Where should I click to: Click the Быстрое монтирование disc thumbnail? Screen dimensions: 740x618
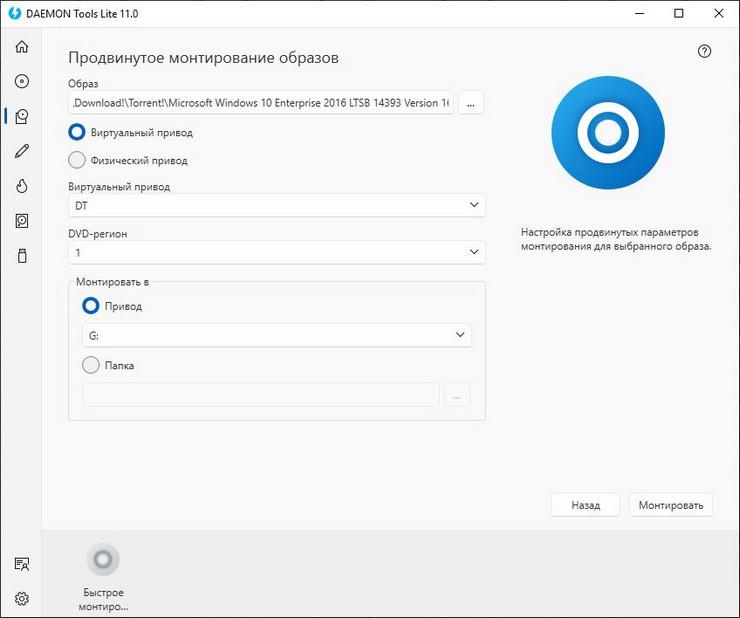(x=103, y=560)
